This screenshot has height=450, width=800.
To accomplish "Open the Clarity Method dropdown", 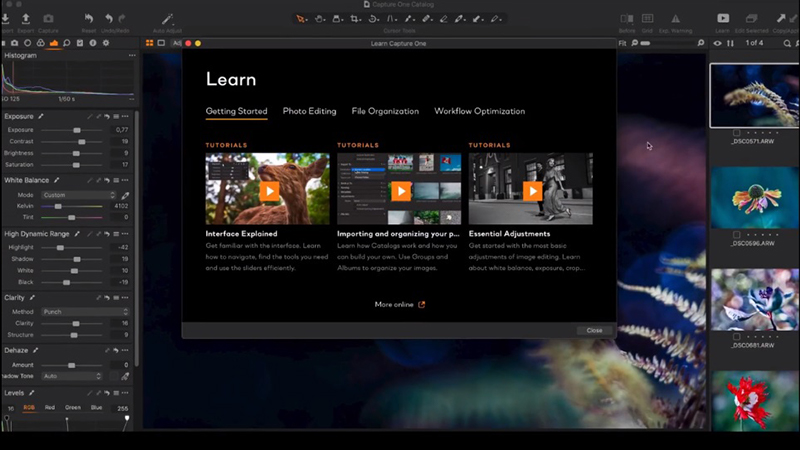I will click(x=85, y=312).
